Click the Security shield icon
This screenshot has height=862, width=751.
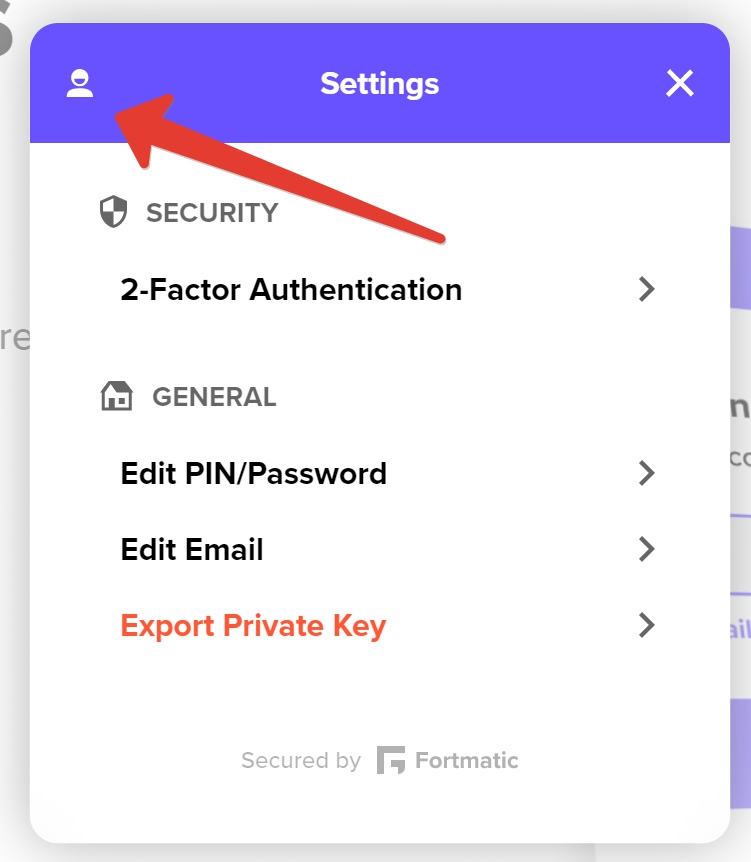(115, 212)
